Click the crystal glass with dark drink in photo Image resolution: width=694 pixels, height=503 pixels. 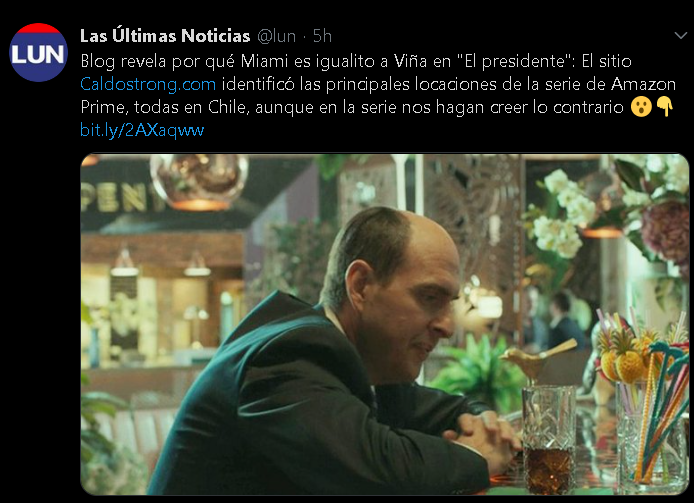click(x=549, y=440)
